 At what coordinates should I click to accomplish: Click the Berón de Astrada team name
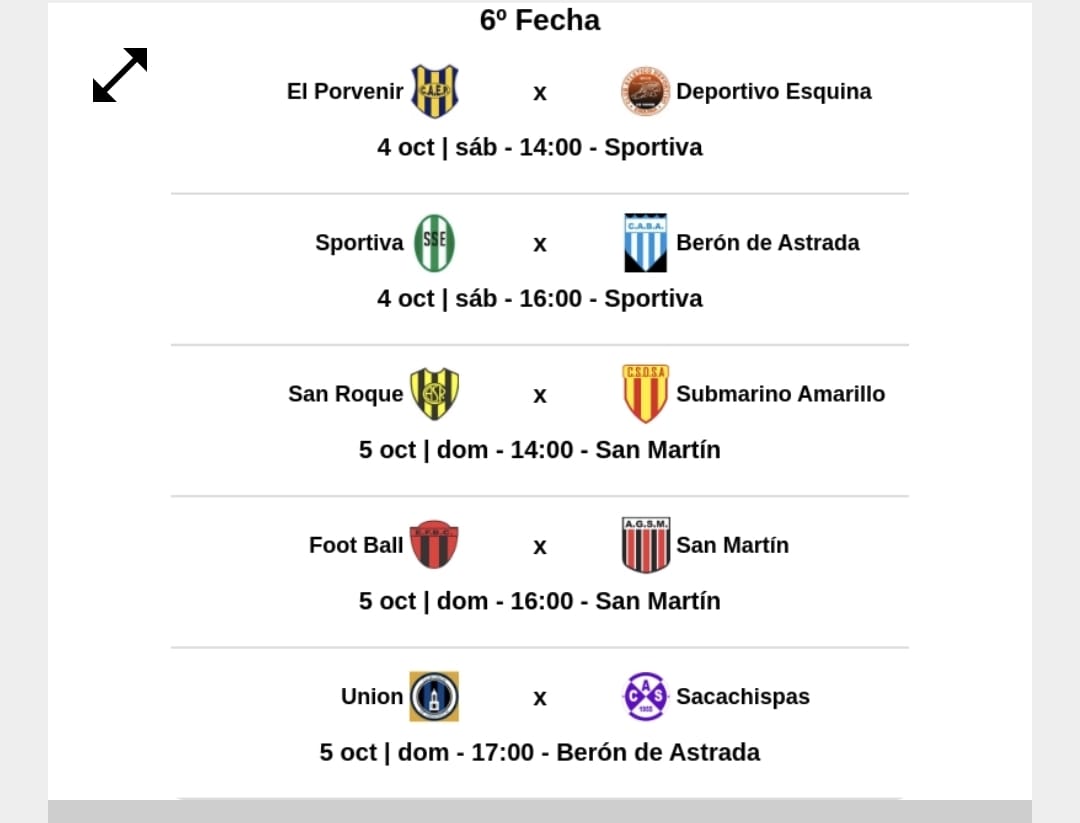(767, 243)
